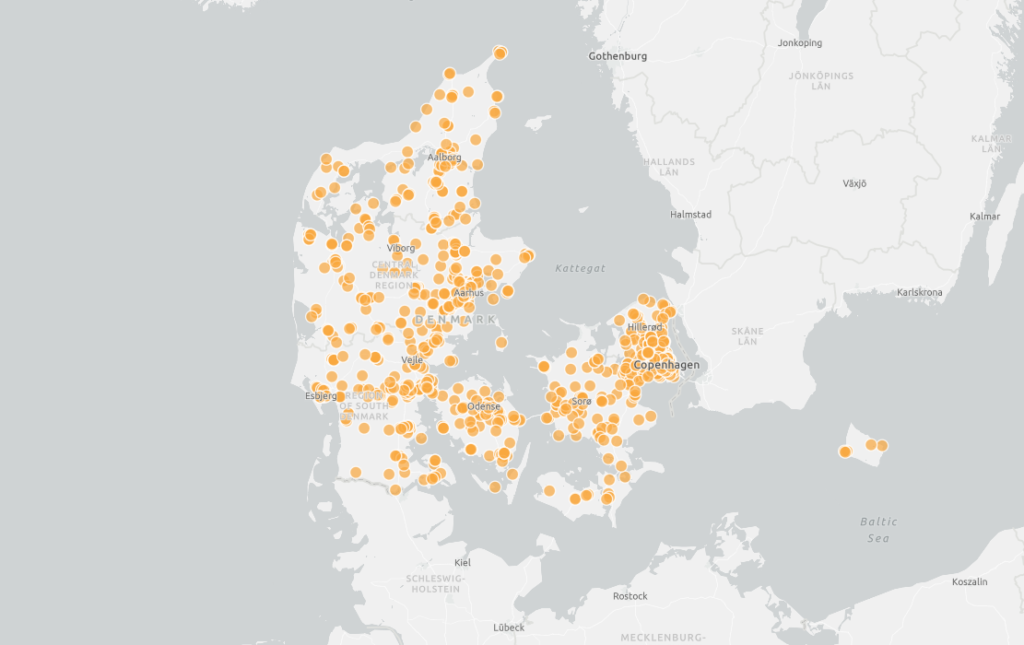
Task: Select the Rostock city label
Action: (x=630, y=596)
